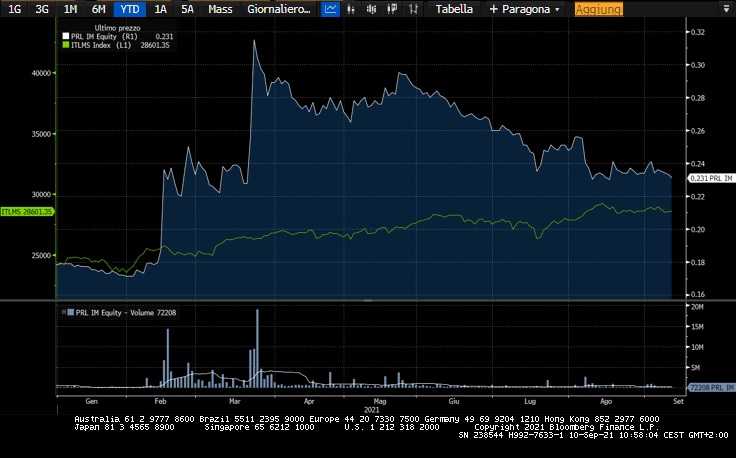Switch to the bar chart type icon
Viewport: 737px width, 458px height.
tap(351, 9)
